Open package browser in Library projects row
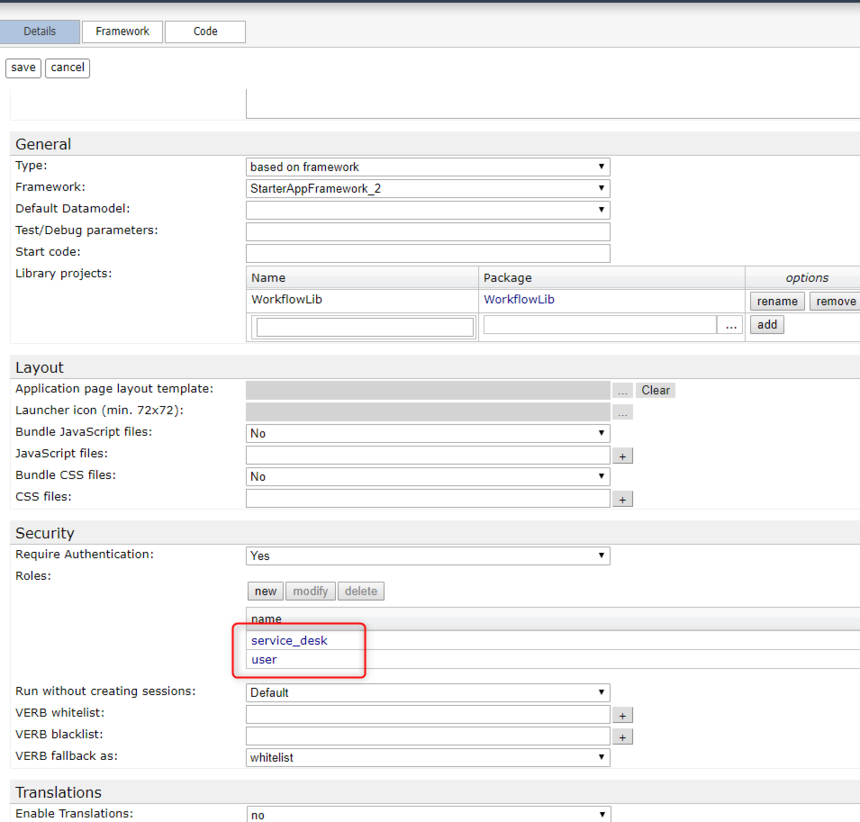 [731, 325]
